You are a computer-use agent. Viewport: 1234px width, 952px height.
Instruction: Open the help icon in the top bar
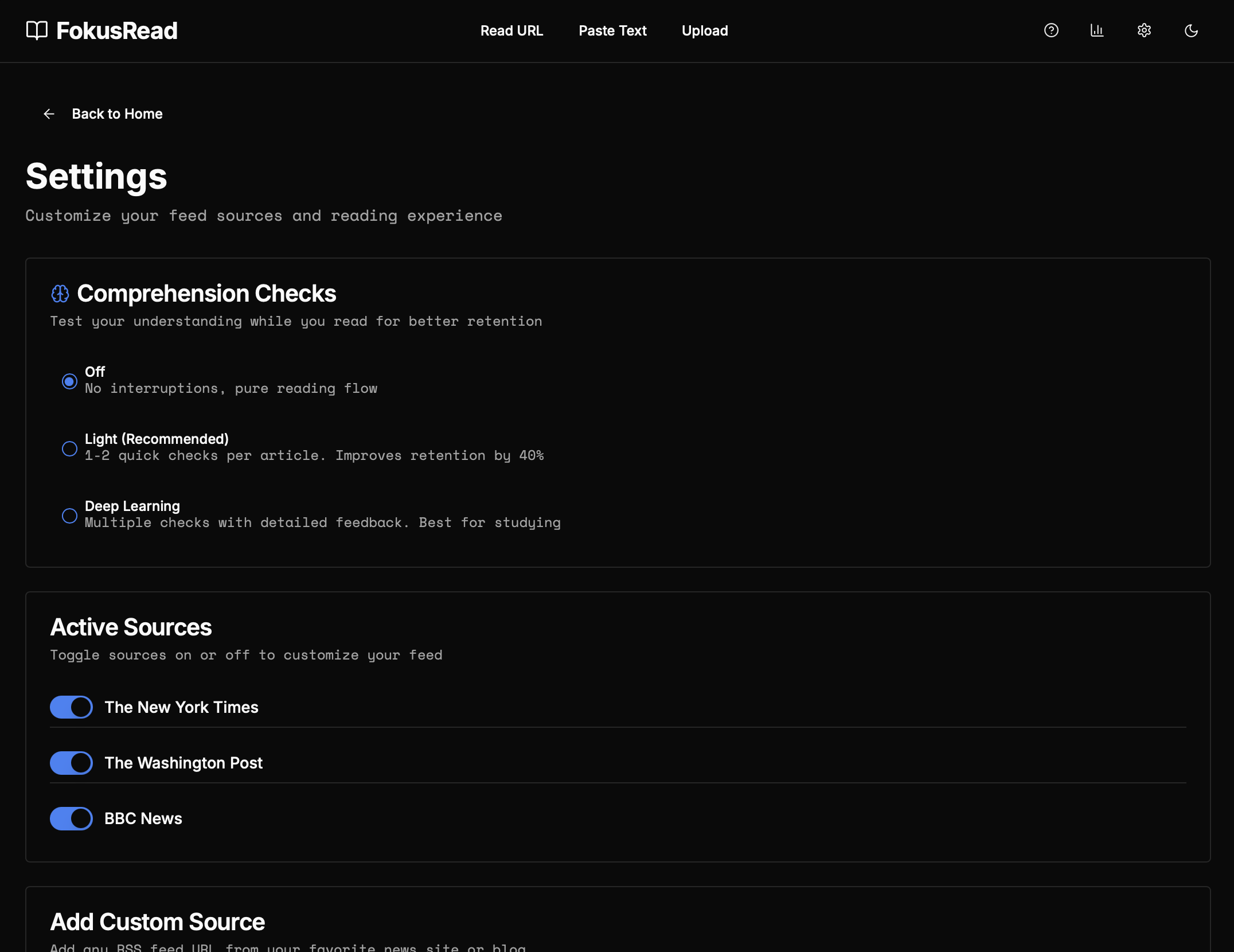(1051, 30)
